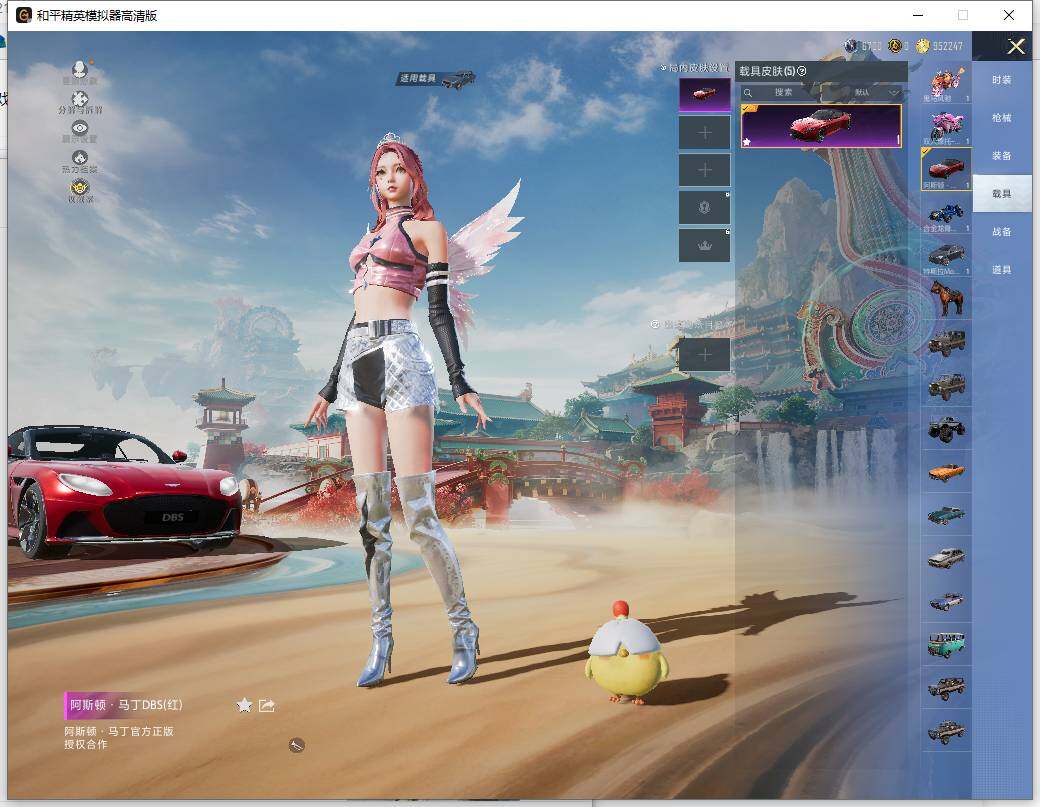The height and width of the screenshot is (807, 1040).
Task: Maximize the emulator window
Action: click(x=962, y=15)
